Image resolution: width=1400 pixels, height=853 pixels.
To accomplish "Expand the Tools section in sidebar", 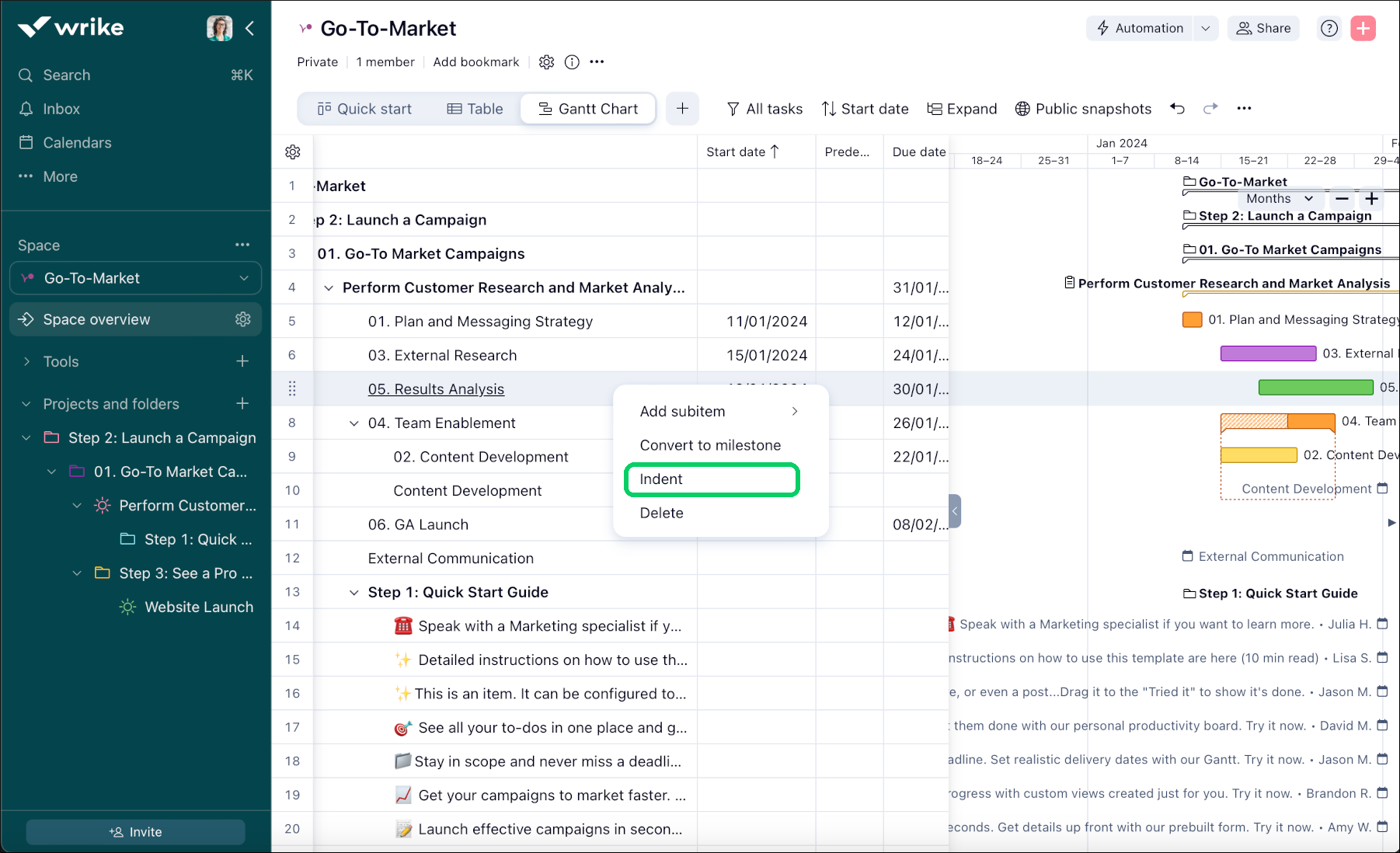I will [x=27, y=362].
